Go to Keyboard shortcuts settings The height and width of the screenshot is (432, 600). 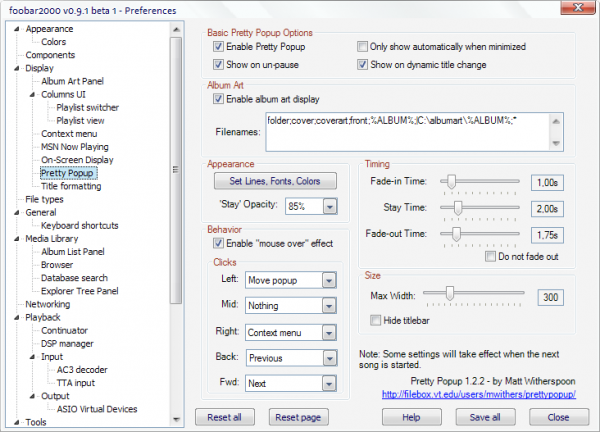click(x=81, y=225)
